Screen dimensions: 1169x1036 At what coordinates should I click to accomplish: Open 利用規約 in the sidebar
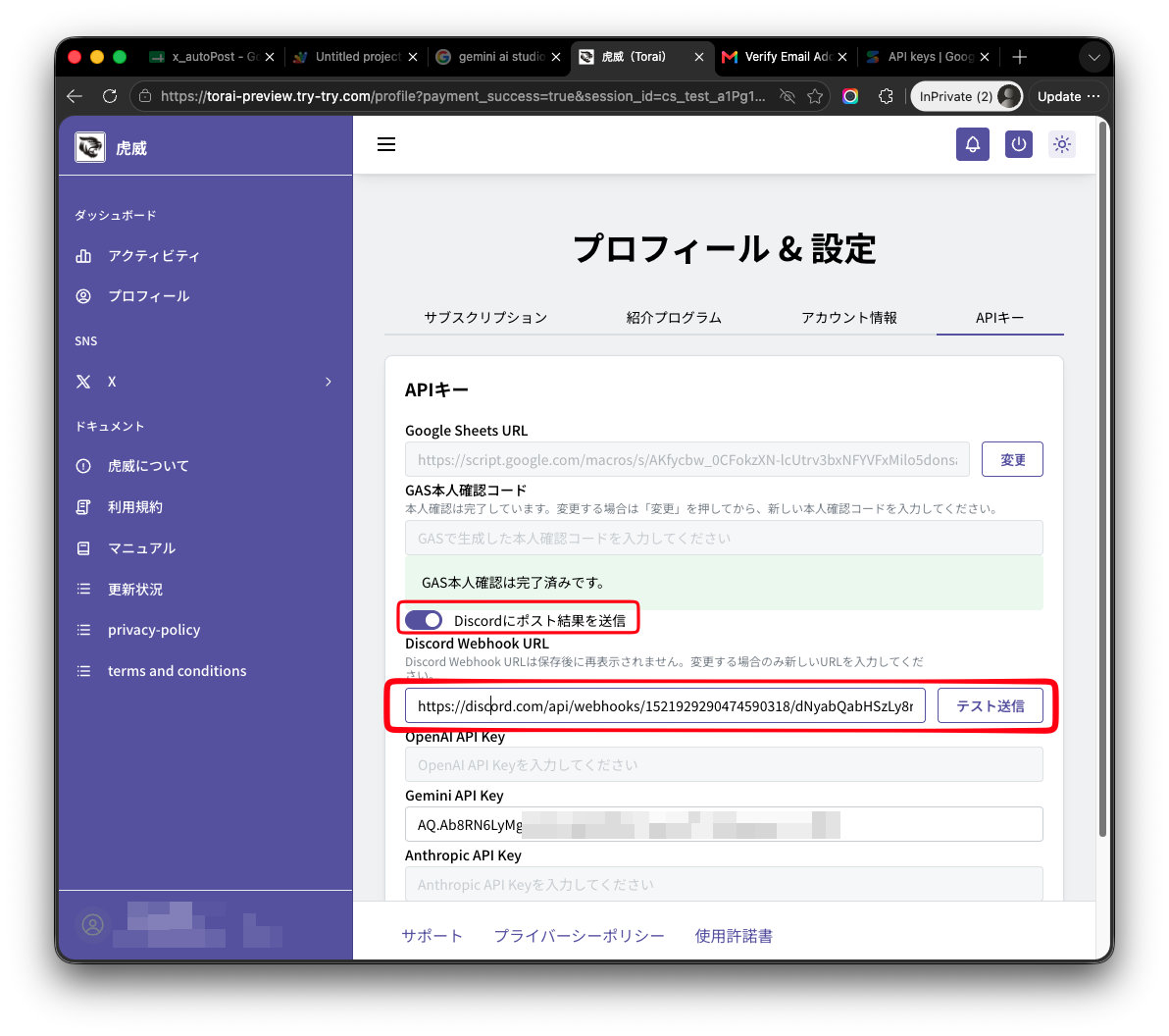135,507
